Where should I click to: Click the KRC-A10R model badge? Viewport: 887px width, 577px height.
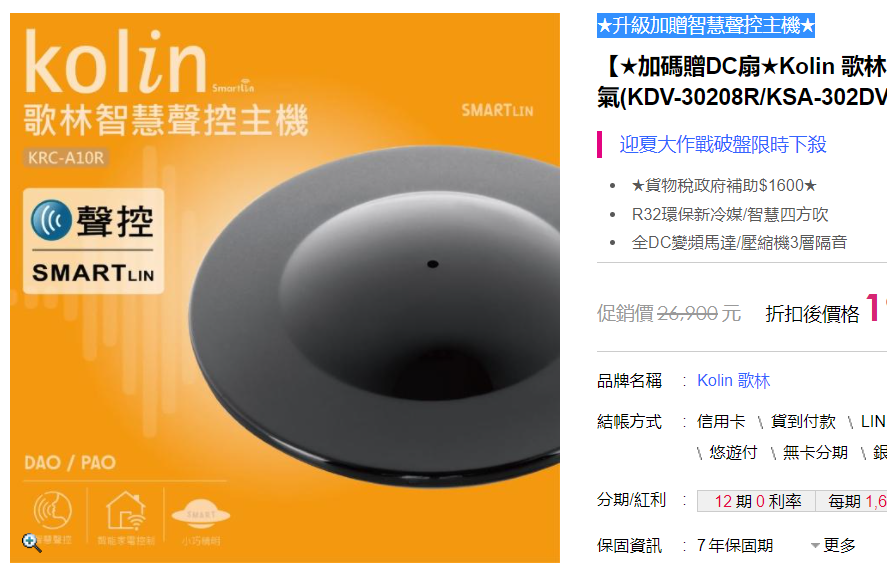click(66, 158)
